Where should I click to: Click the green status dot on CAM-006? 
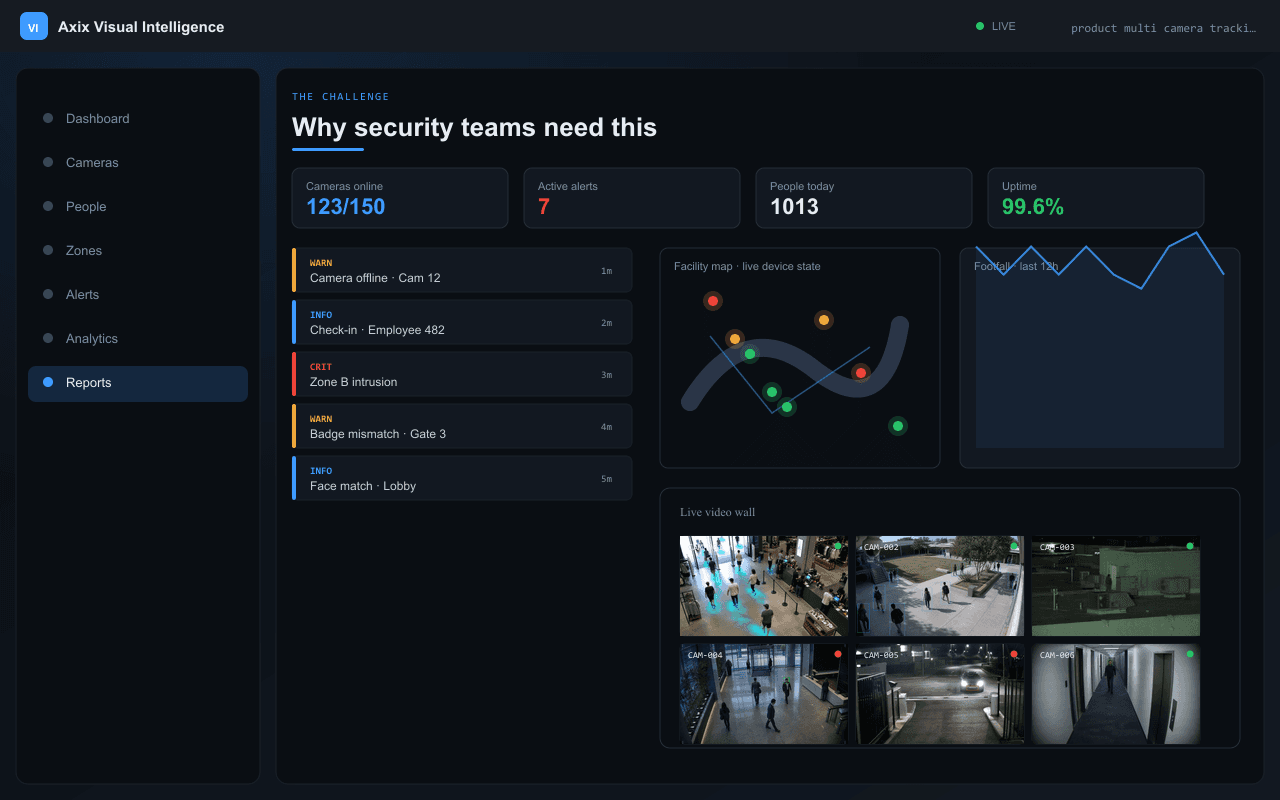tap(1190, 654)
